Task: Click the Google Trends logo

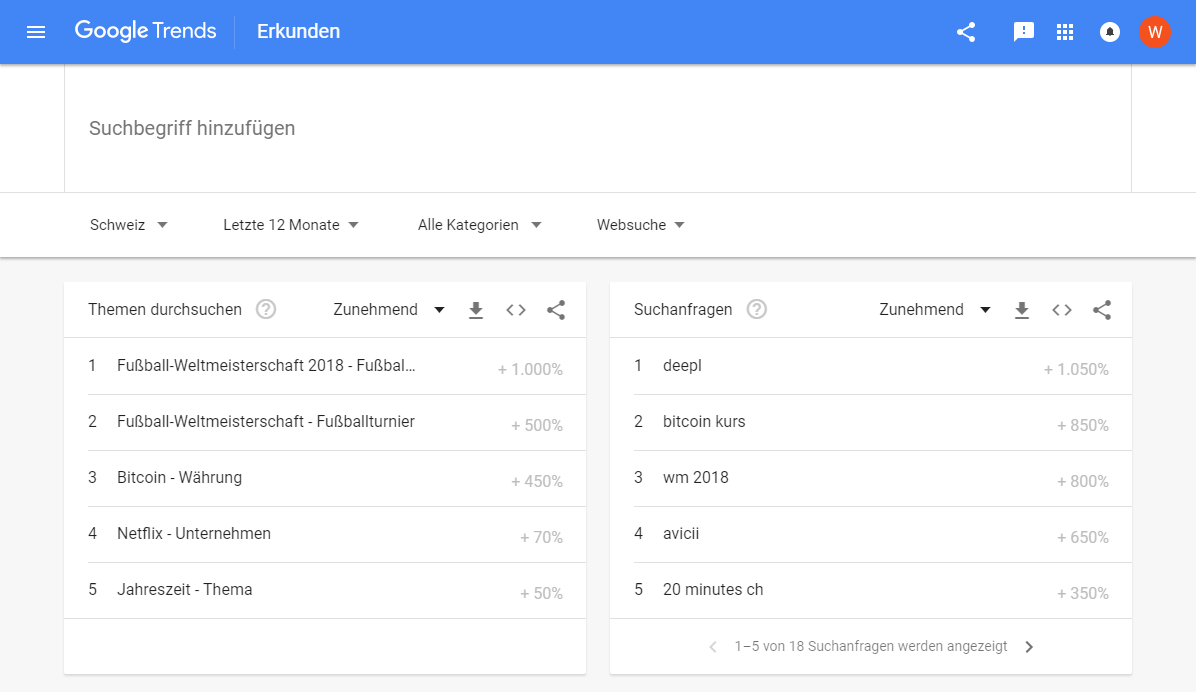Action: coord(145,31)
